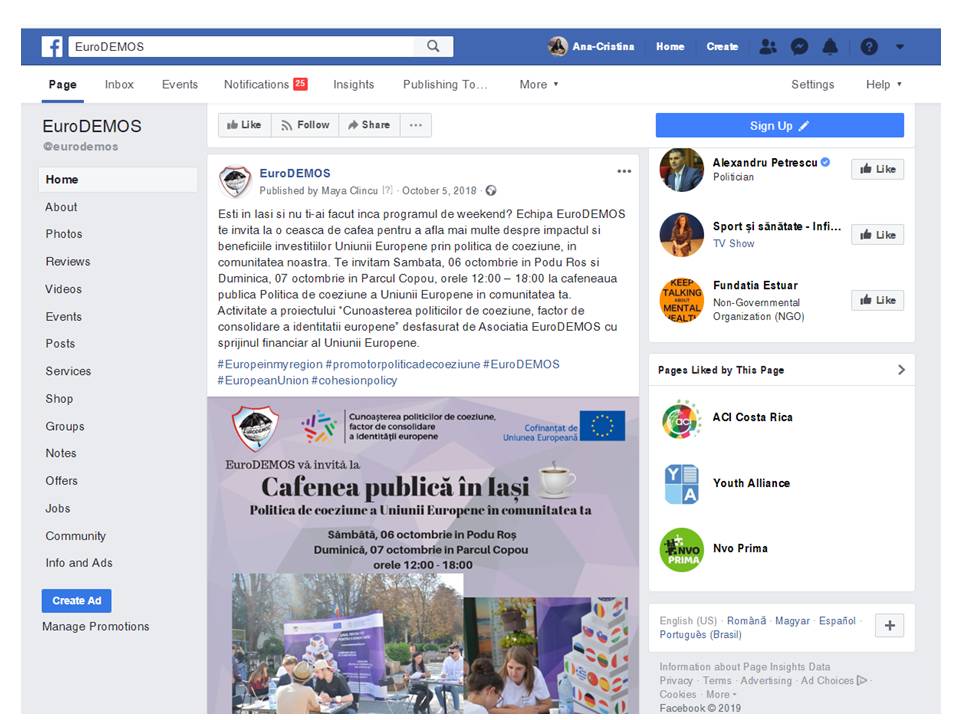
Task: Click the Fundatia Estuar page logo
Action: click(x=681, y=300)
